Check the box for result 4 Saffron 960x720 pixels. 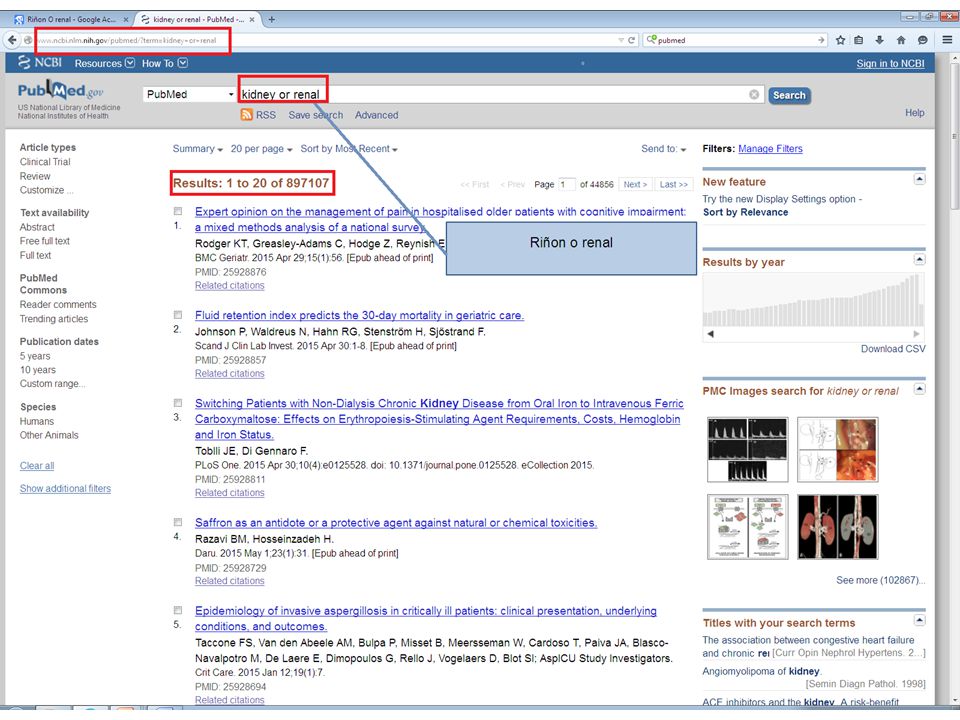pos(178,522)
